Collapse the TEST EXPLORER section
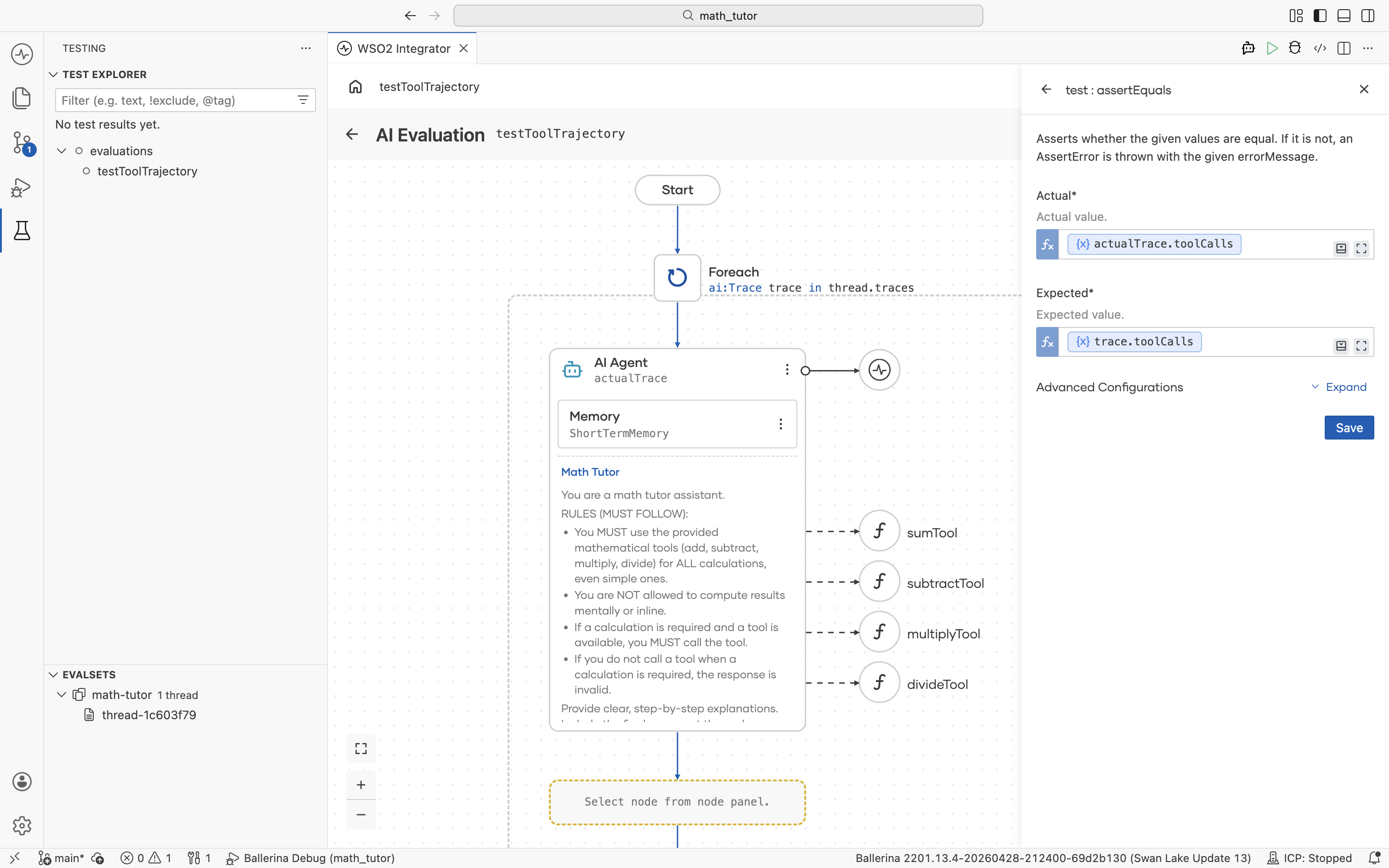1389x868 pixels. [x=53, y=74]
